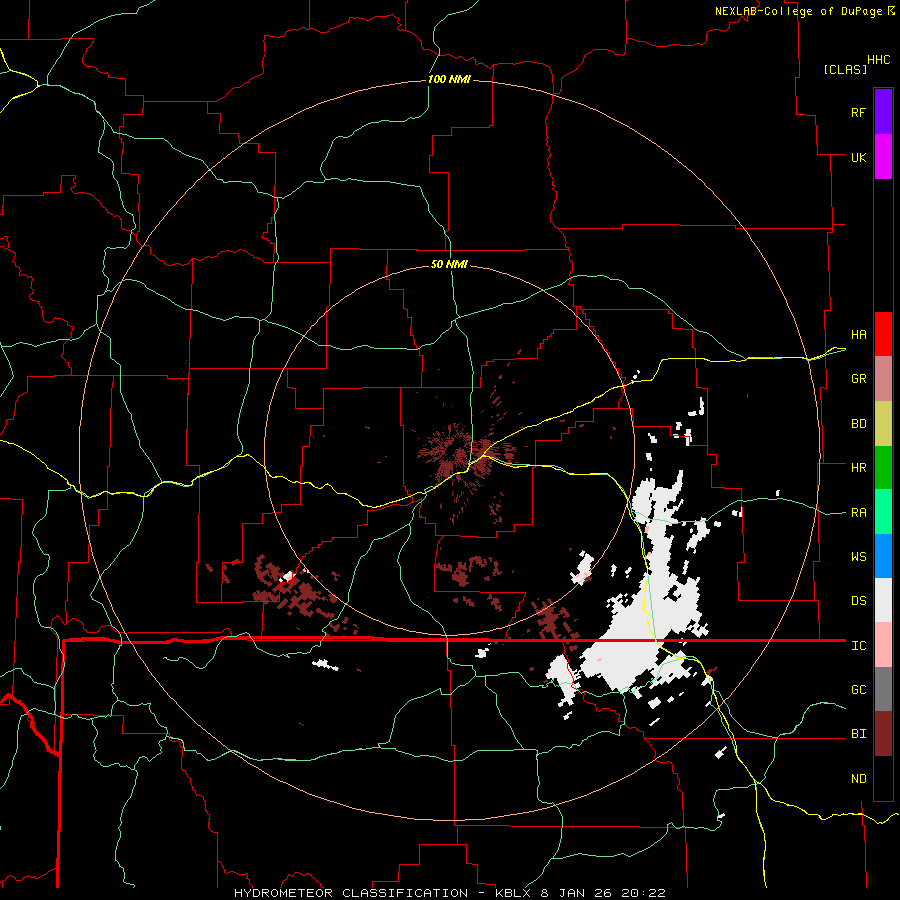The height and width of the screenshot is (900, 900).
Task: Click the ND black legend swatch
Action: [x=883, y=778]
